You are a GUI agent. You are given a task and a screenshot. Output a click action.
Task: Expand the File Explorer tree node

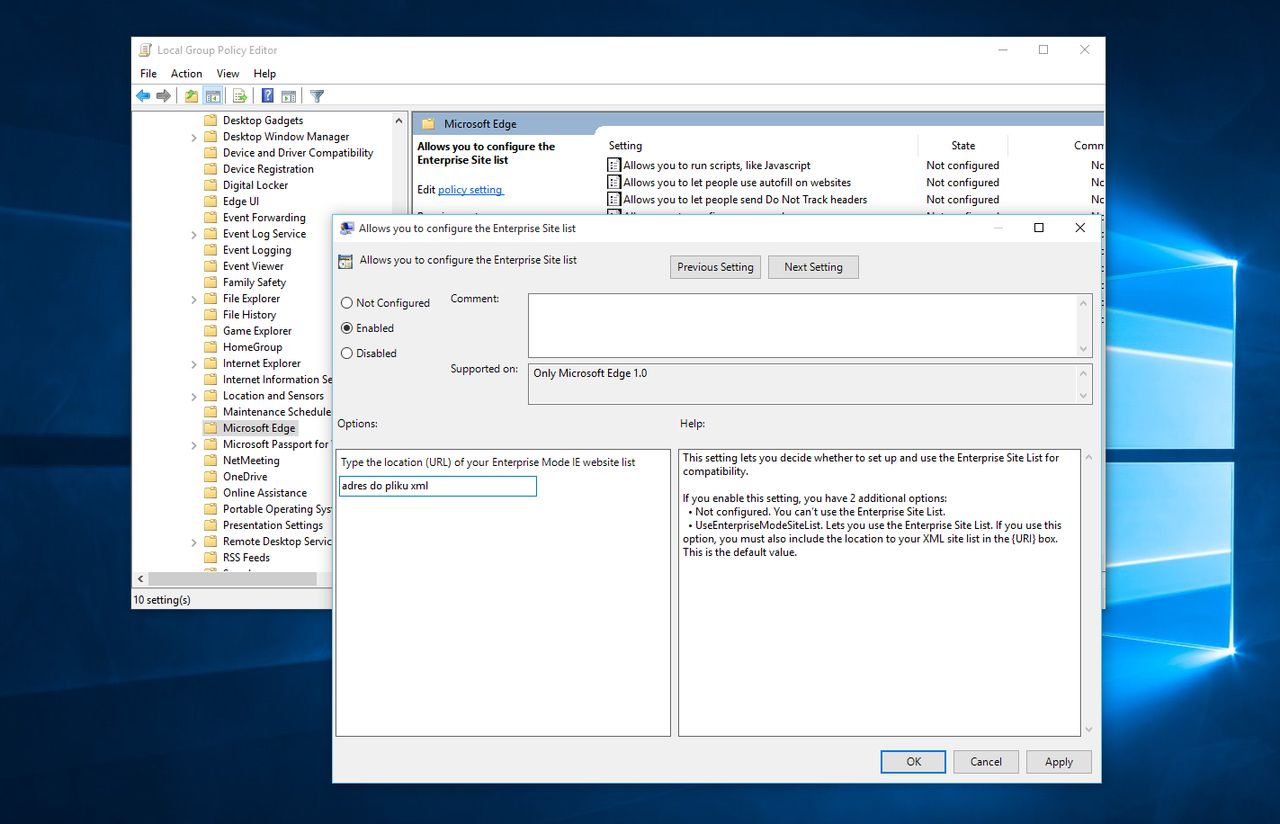tap(194, 299)
